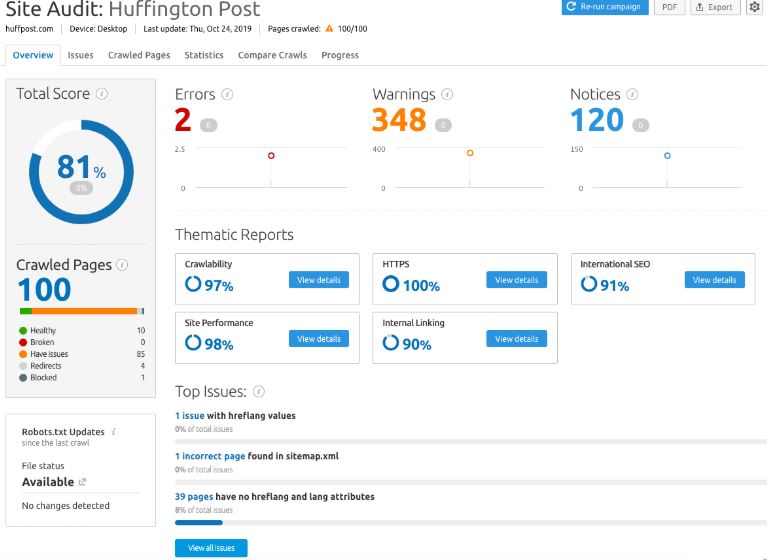
Task: View details for HTTPS report
Action: click(x=516, y=280)
